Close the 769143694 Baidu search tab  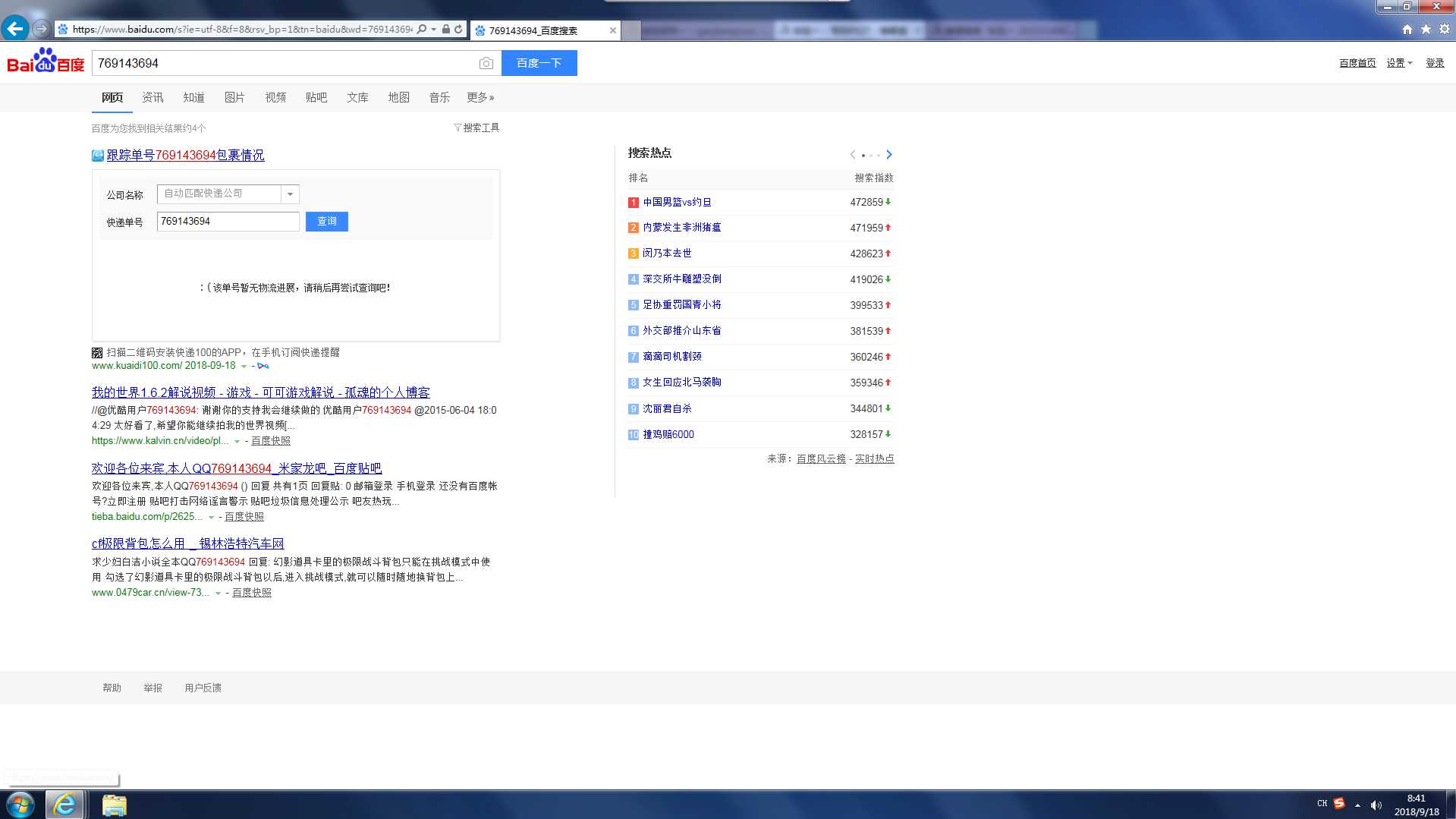pyautogui.click(x=613, y=30)
